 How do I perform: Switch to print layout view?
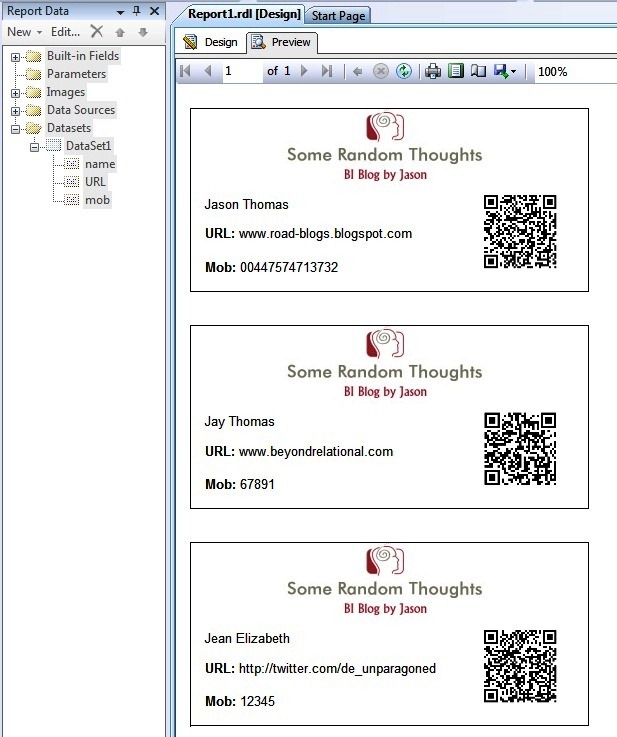(456, 71)
